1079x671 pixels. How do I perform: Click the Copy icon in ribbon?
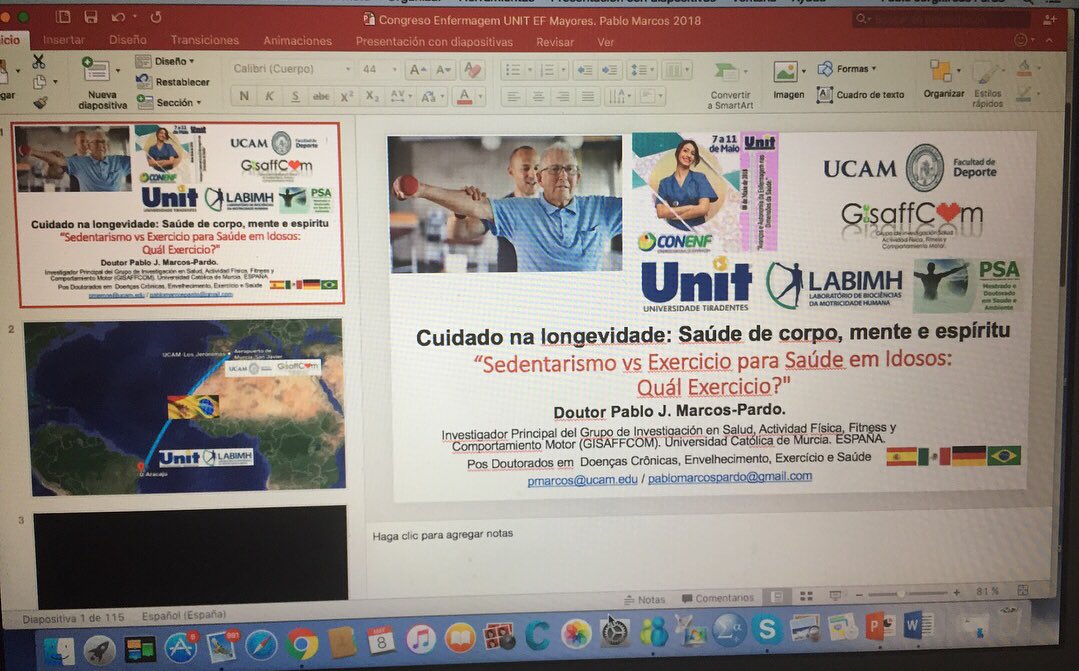coord(40,83)
